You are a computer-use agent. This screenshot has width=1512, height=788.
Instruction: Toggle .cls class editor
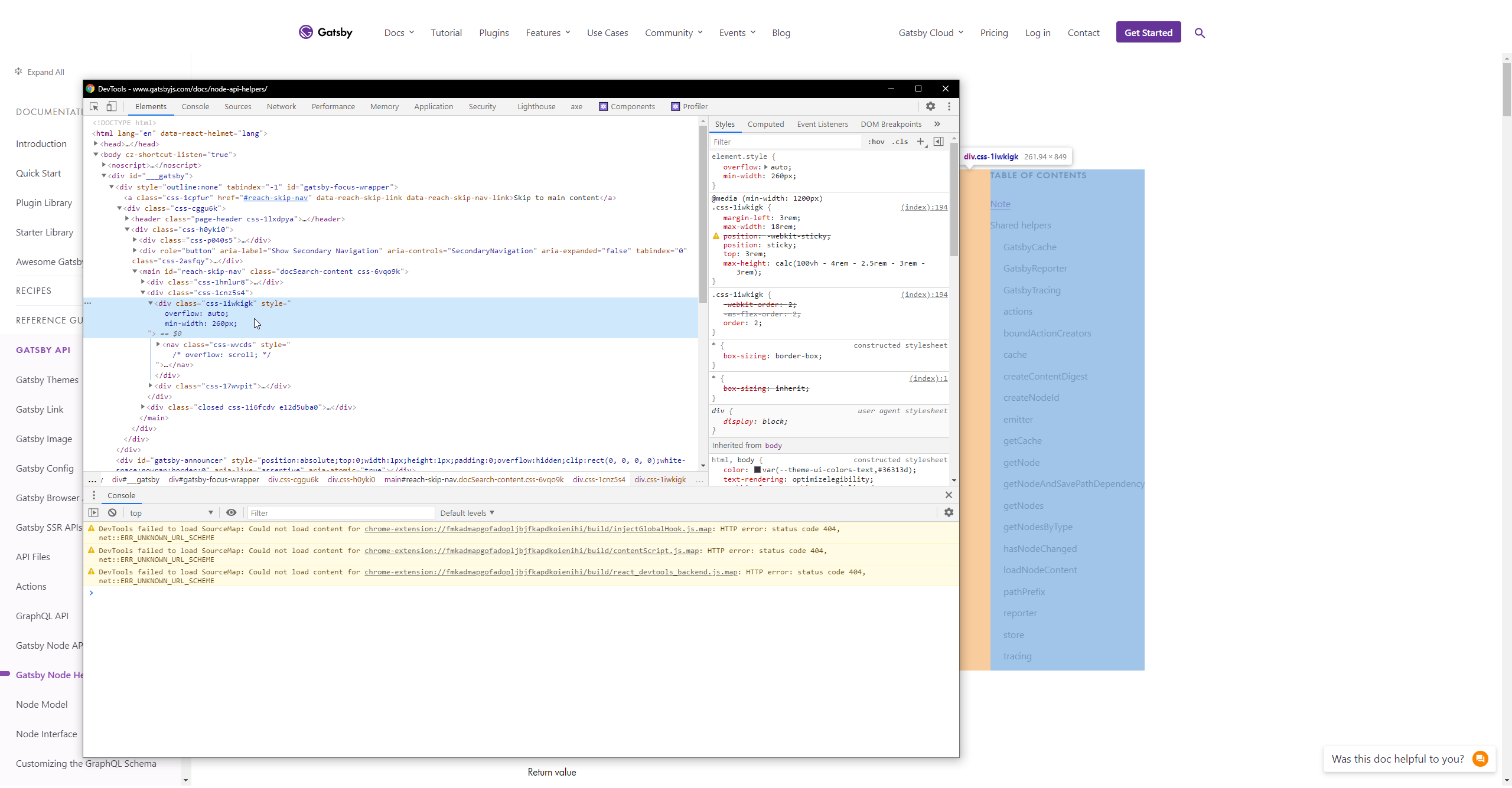pyautogui.click(x=900, y=142)
